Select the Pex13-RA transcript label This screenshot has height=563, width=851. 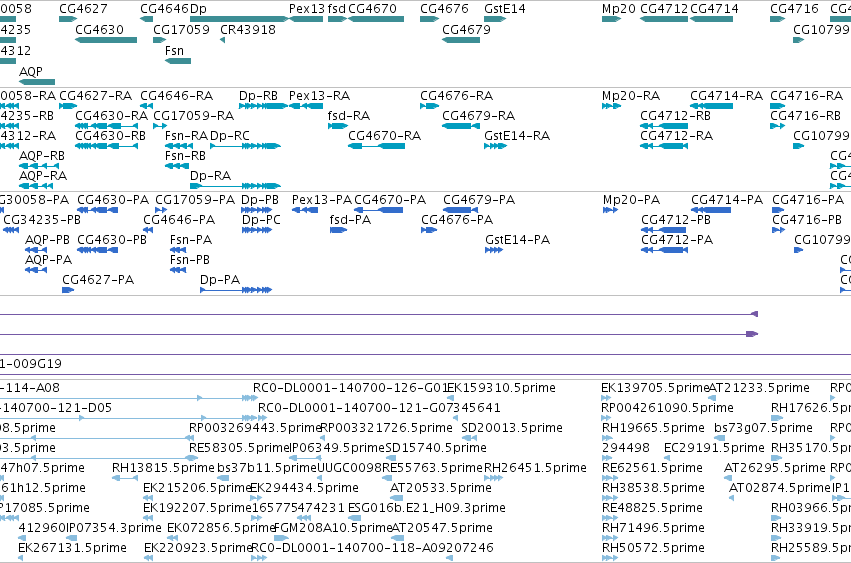(x=319, y=96)
